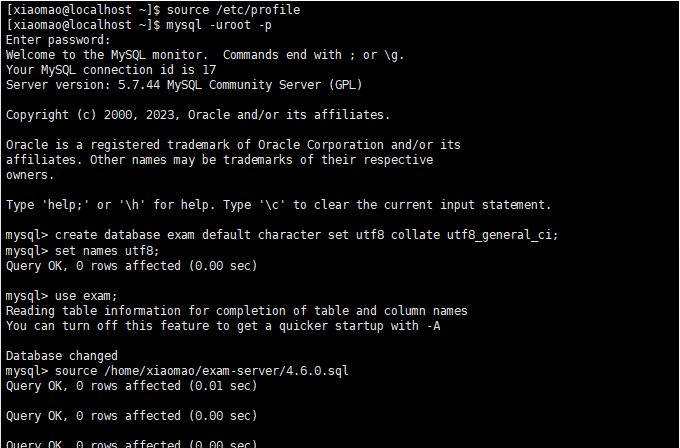This screenshot has height=448, width=680.
Task: Click the 'Reading table information' message
Action: [237, 311]
